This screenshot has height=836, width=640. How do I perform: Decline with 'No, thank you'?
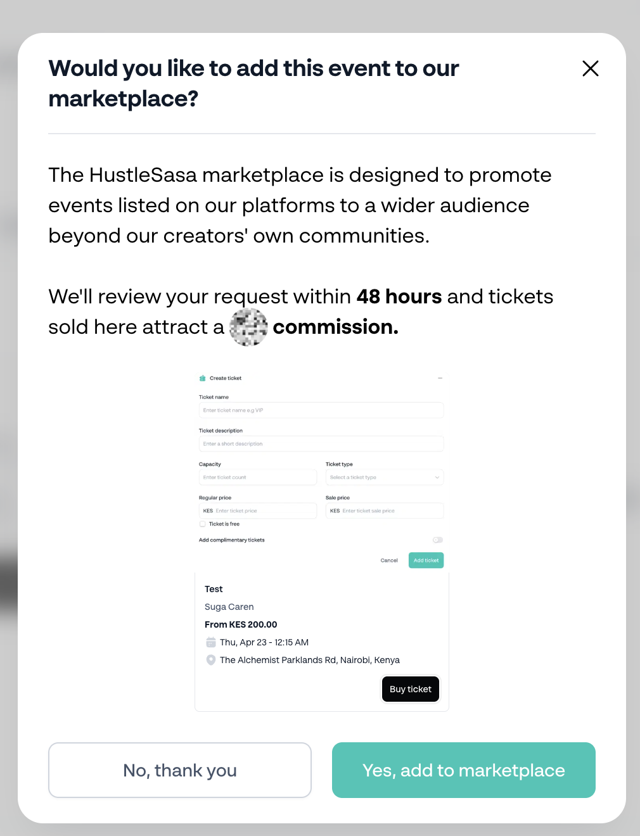click(180, 770)
